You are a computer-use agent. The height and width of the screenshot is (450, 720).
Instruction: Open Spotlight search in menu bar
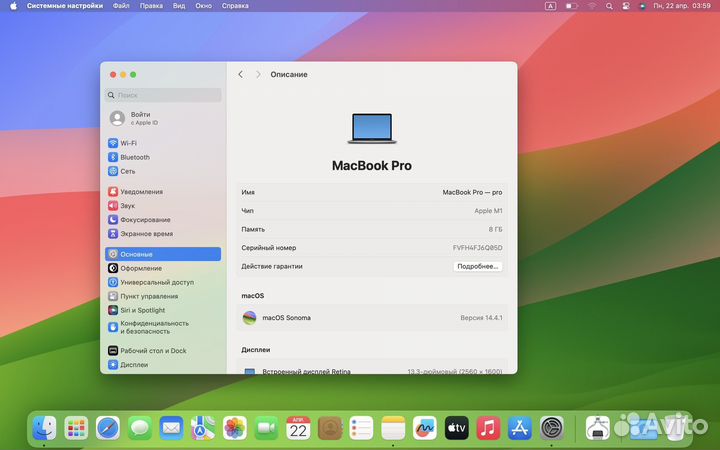point(609,6)
